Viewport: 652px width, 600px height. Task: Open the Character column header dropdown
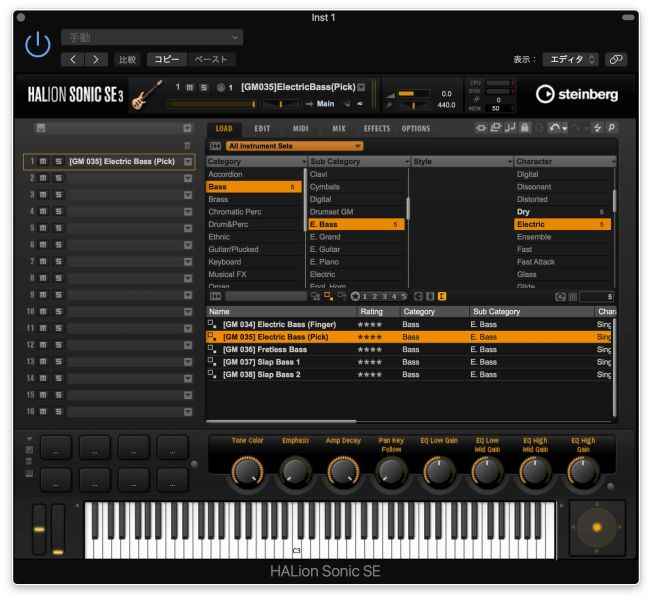(613, 161)
